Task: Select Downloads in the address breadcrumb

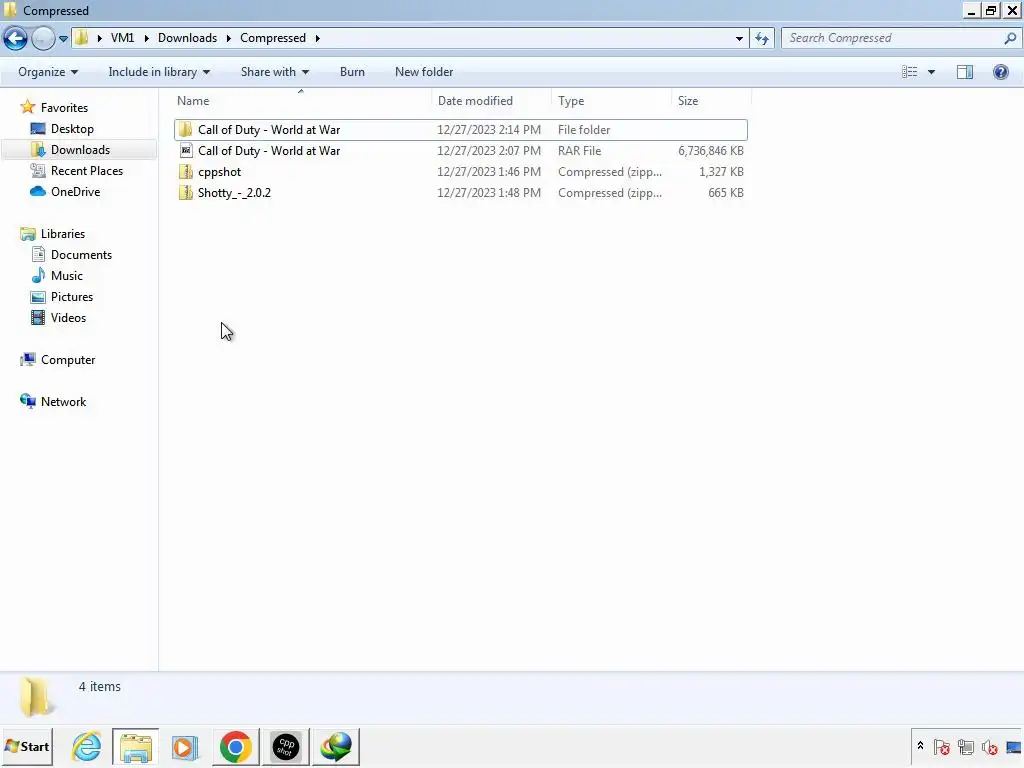Action: coord(187,38)
